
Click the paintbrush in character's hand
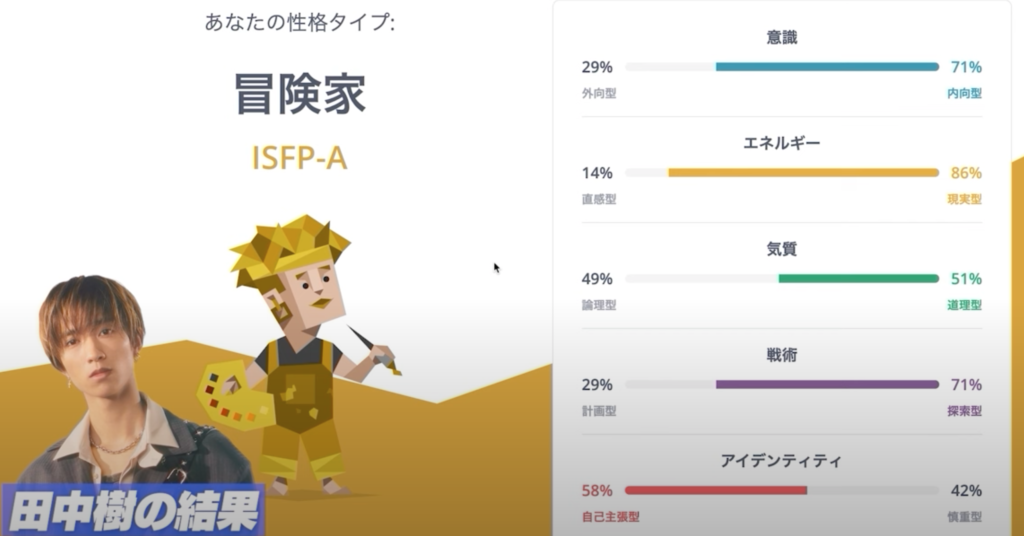pos(375,350)
